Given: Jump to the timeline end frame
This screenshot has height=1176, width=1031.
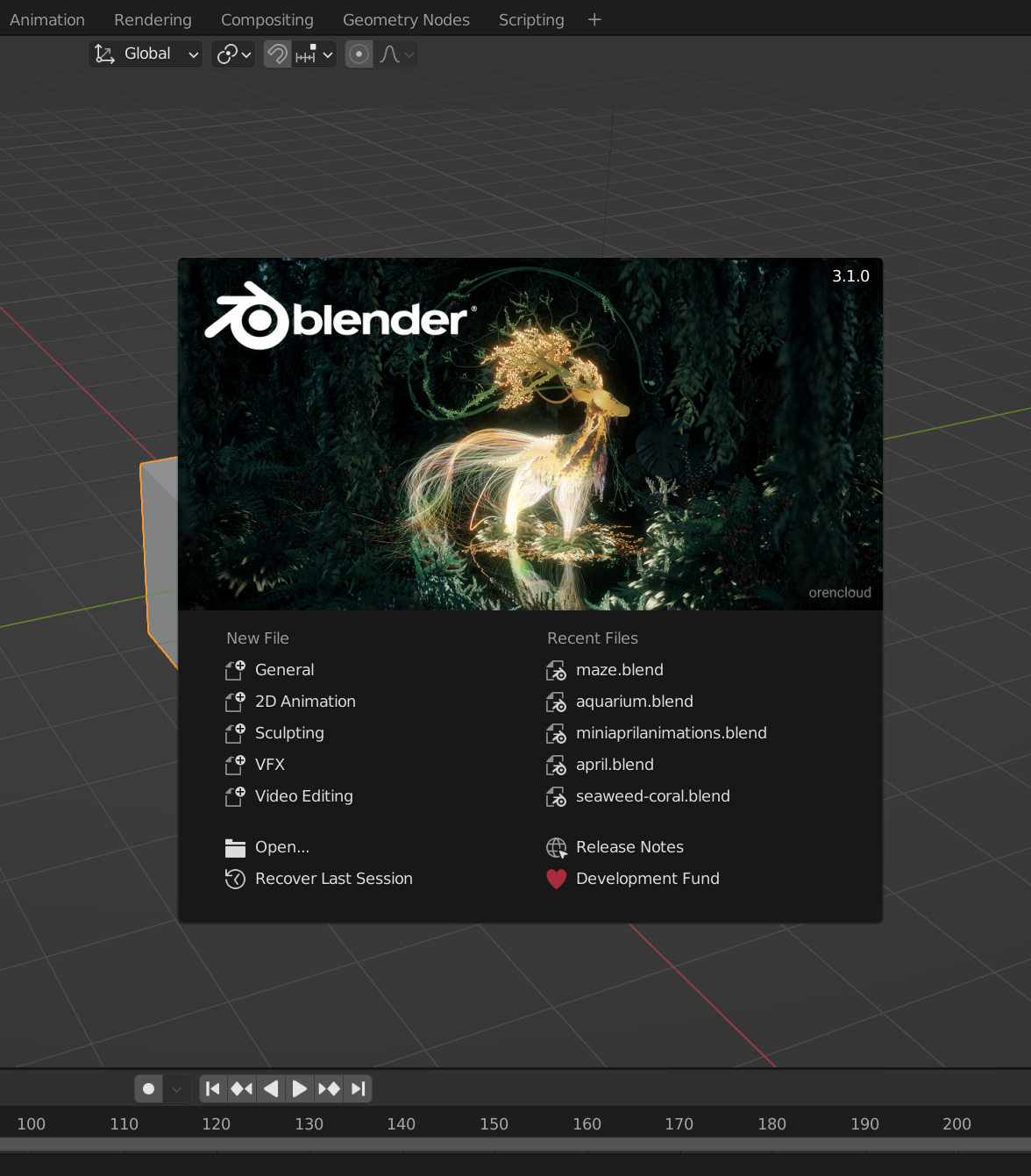Looking at the screenshot, I should pyautogui.click(x=358, y=1088).
